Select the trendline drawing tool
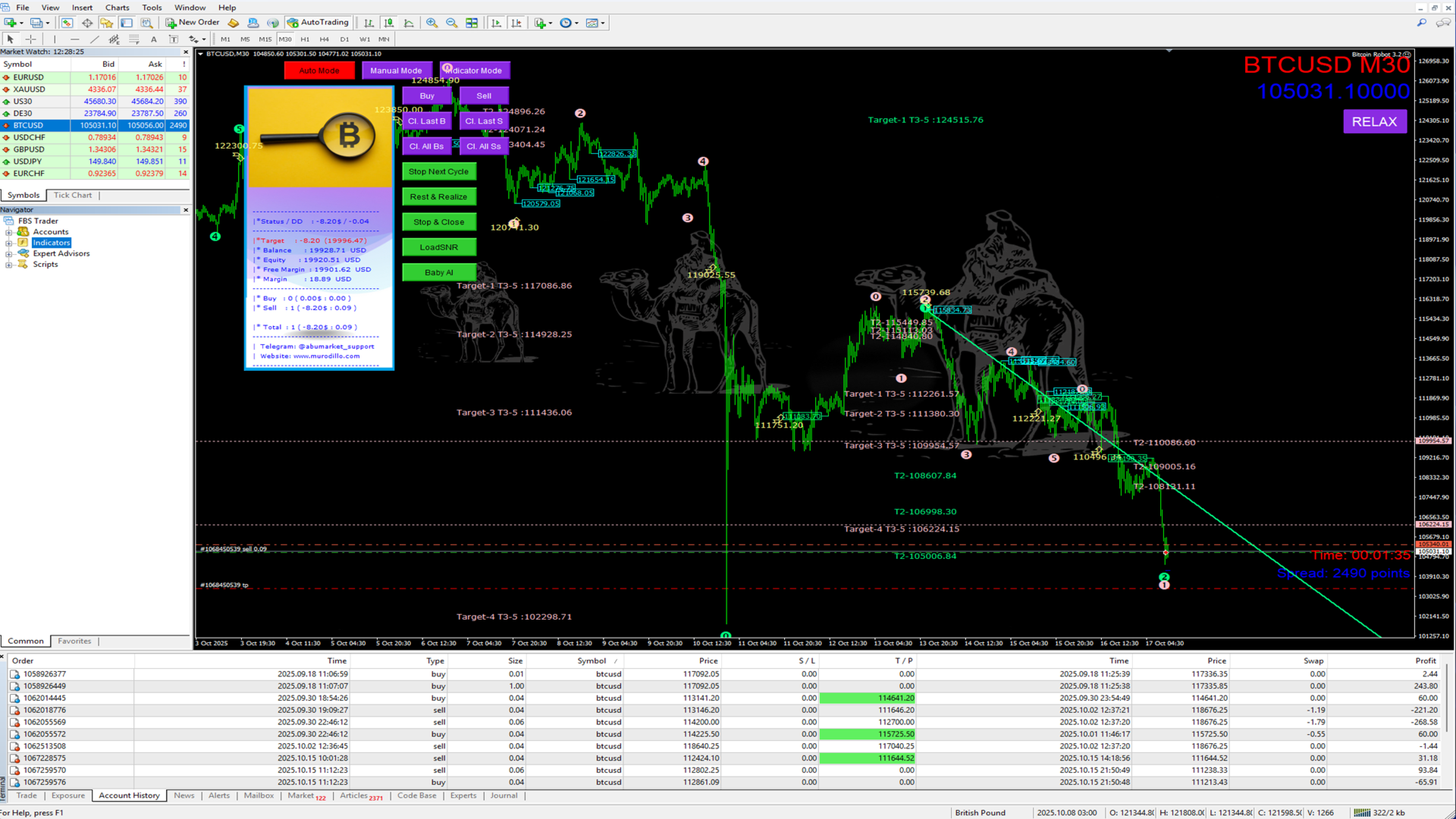 pyautogui.click(x=94, y=39)
